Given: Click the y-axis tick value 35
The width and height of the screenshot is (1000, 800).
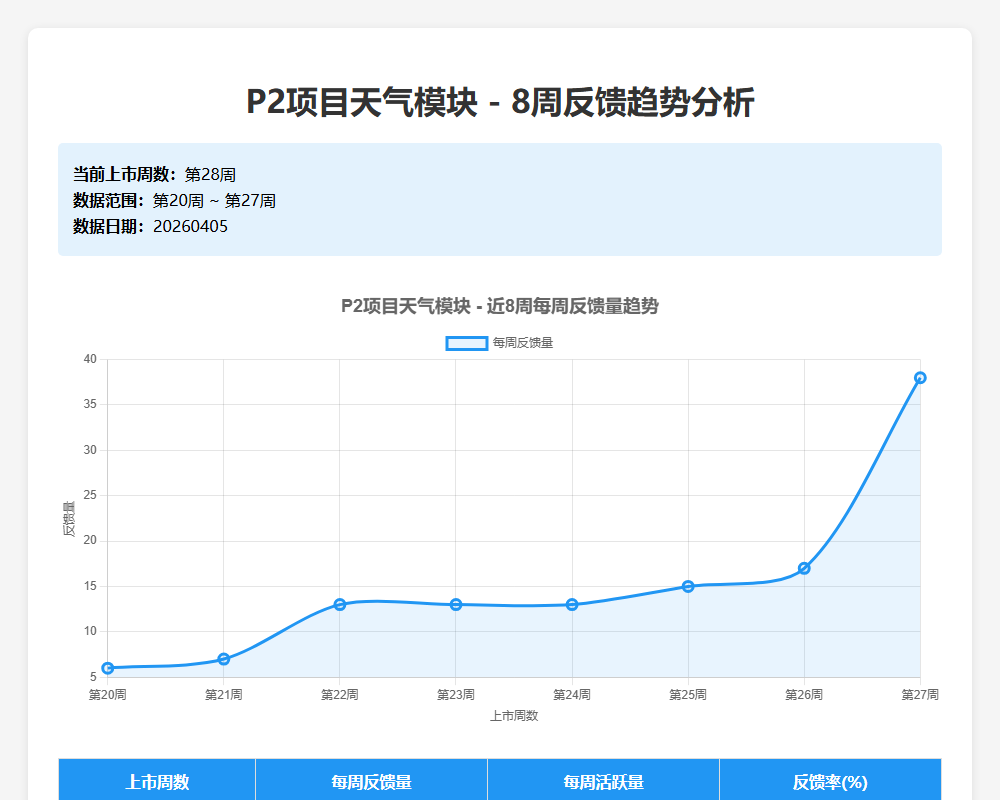Looking at the screenshot, I should [x=90, y=404].
